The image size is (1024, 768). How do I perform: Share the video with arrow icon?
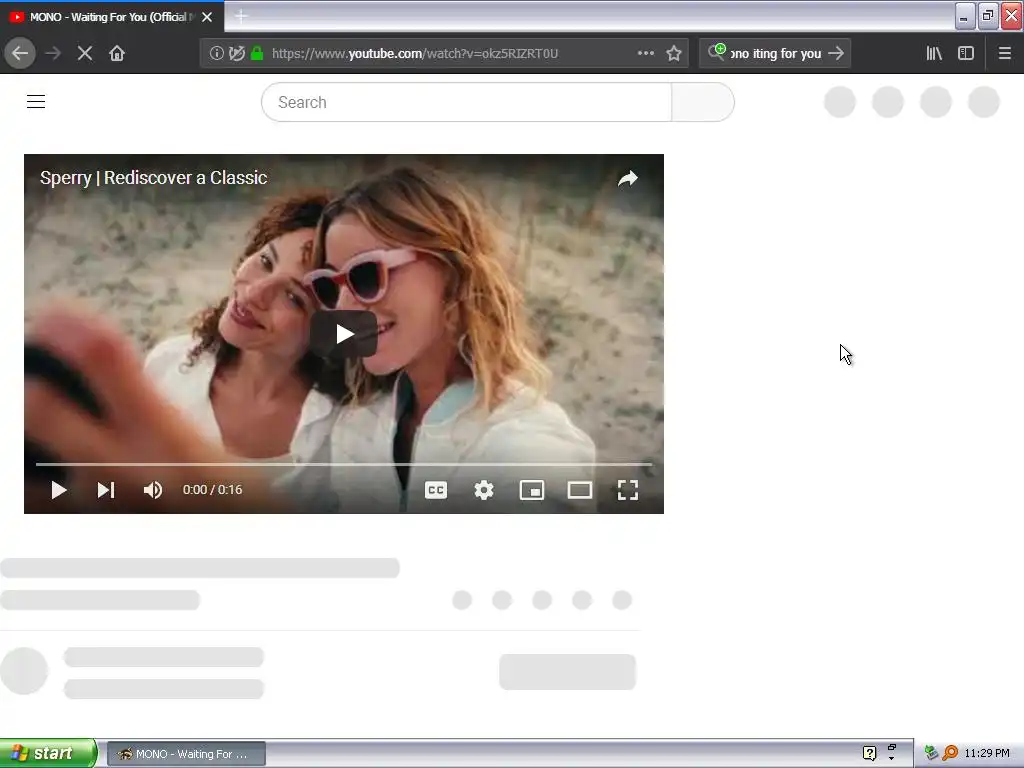pyautogui.click(x=628, y=178)
